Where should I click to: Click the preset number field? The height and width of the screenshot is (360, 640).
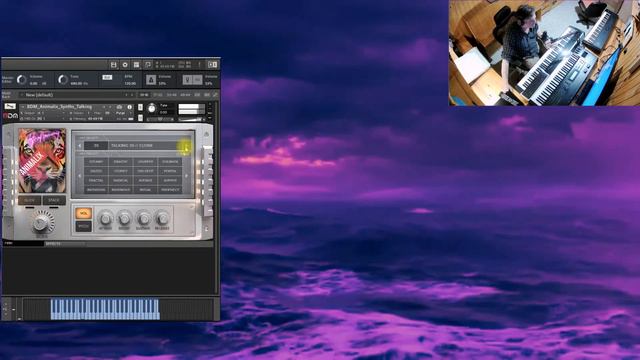pos(96,145)
